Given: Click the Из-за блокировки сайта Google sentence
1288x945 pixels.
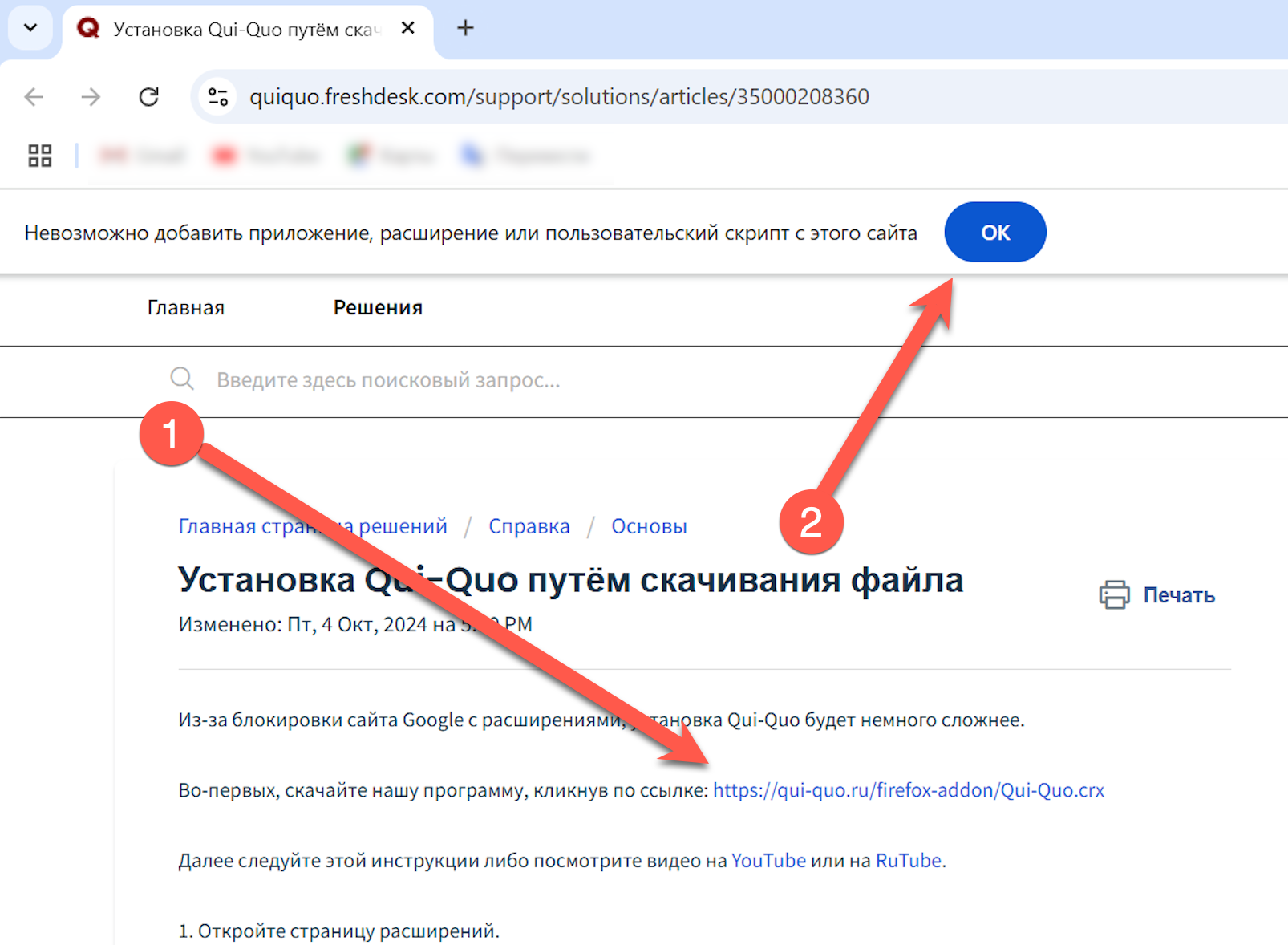Looking at the screenshot, I should tap(601, 720).
